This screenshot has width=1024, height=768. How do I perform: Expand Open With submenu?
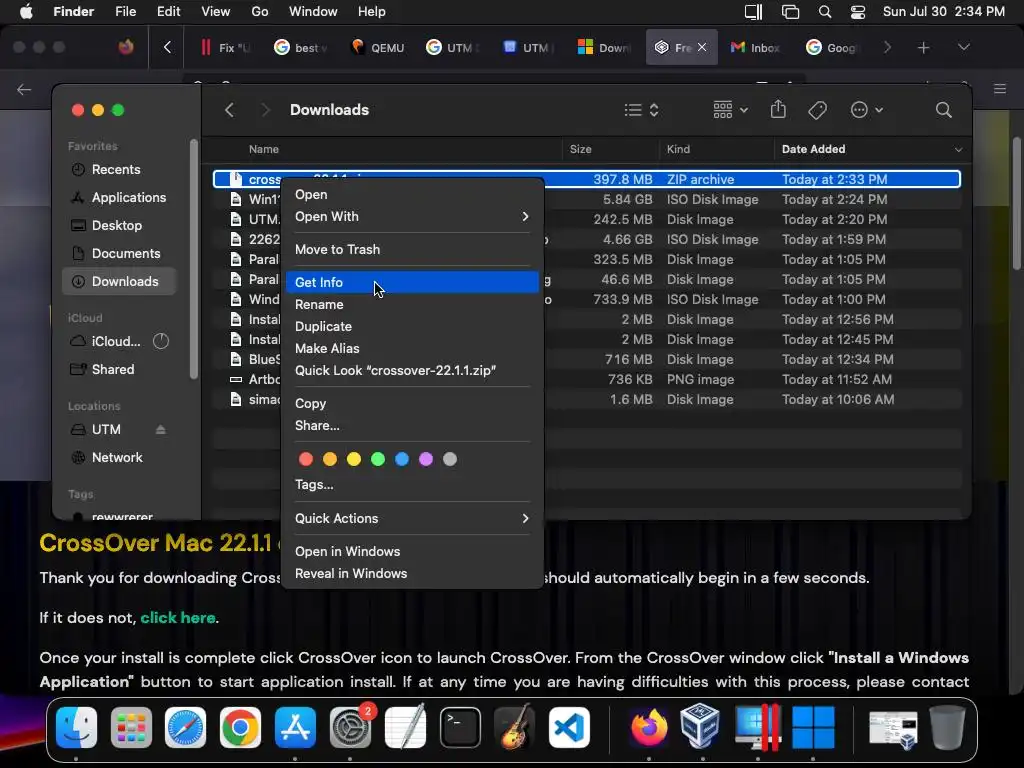click(x=412, y=217)
